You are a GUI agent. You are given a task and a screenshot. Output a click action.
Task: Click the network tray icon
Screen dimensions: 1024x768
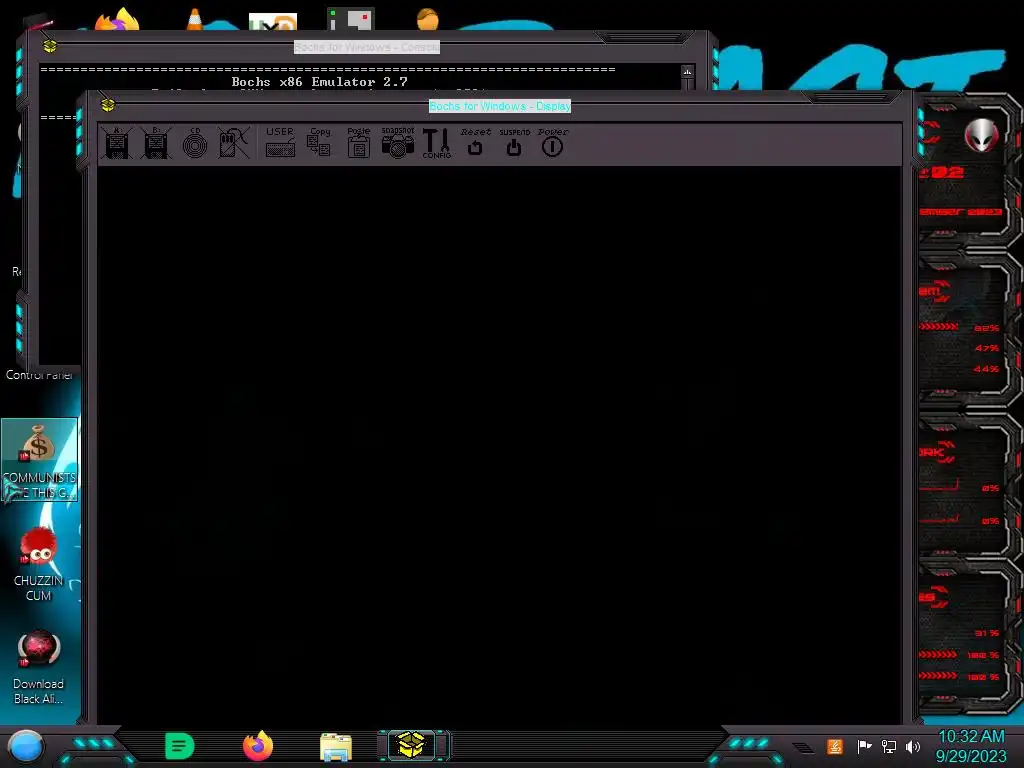[889, 746]
